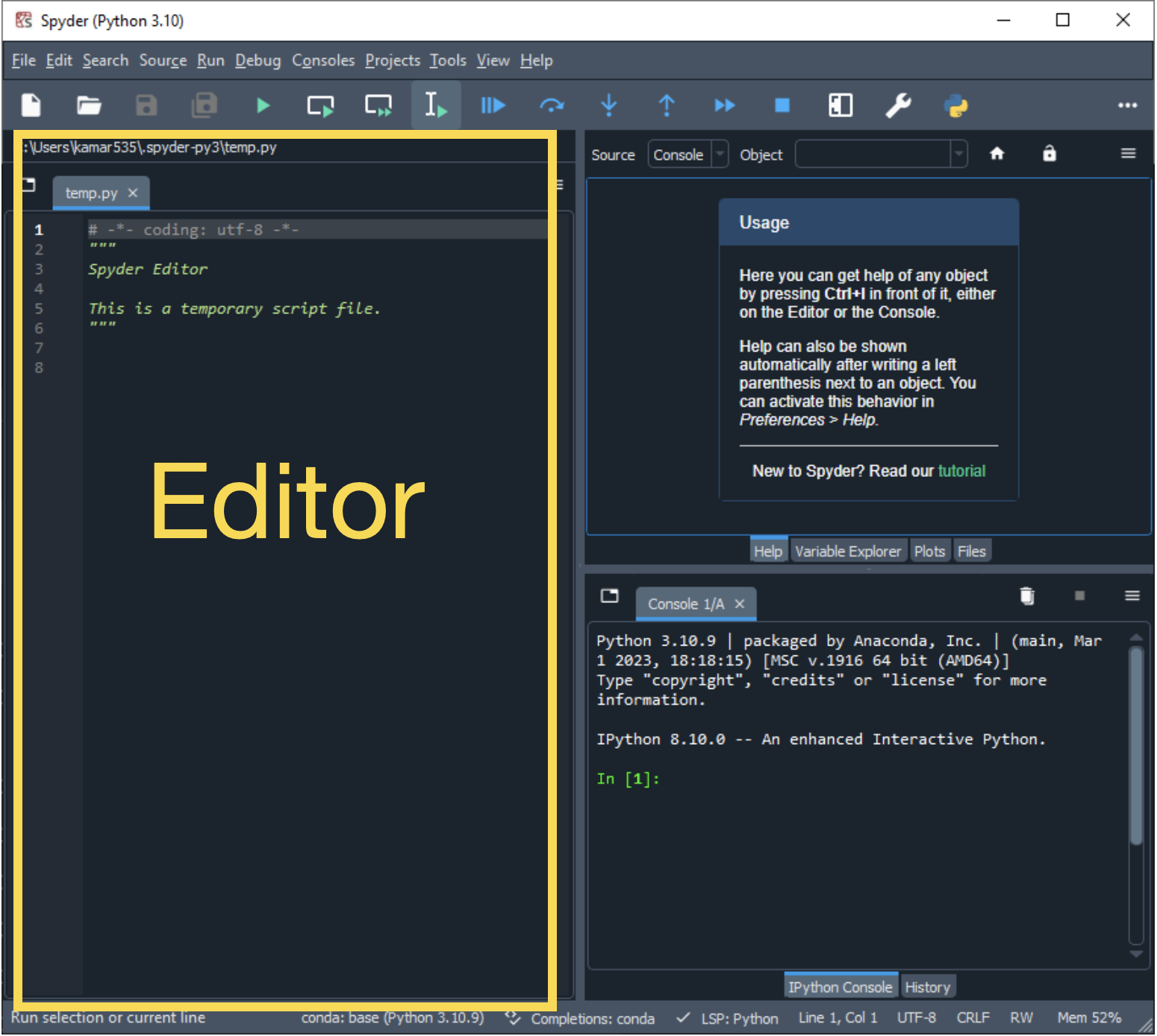Open the File menu

pos(24,60)
